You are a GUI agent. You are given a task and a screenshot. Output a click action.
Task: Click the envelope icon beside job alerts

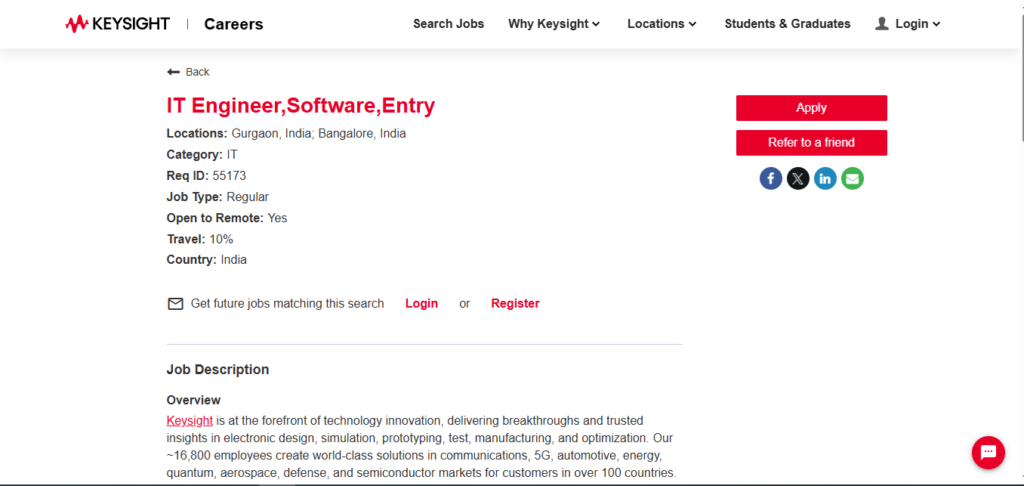(x=175, y=304)
